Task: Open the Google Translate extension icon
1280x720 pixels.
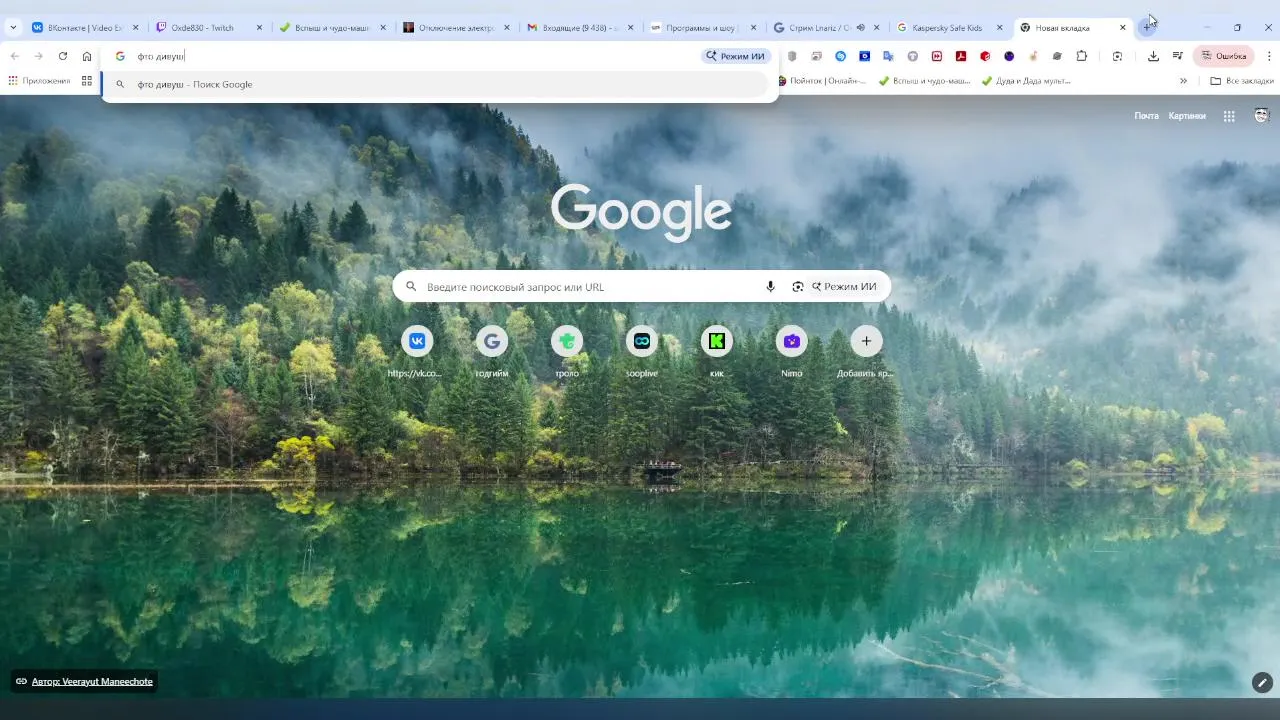Action: click(888, 56)
